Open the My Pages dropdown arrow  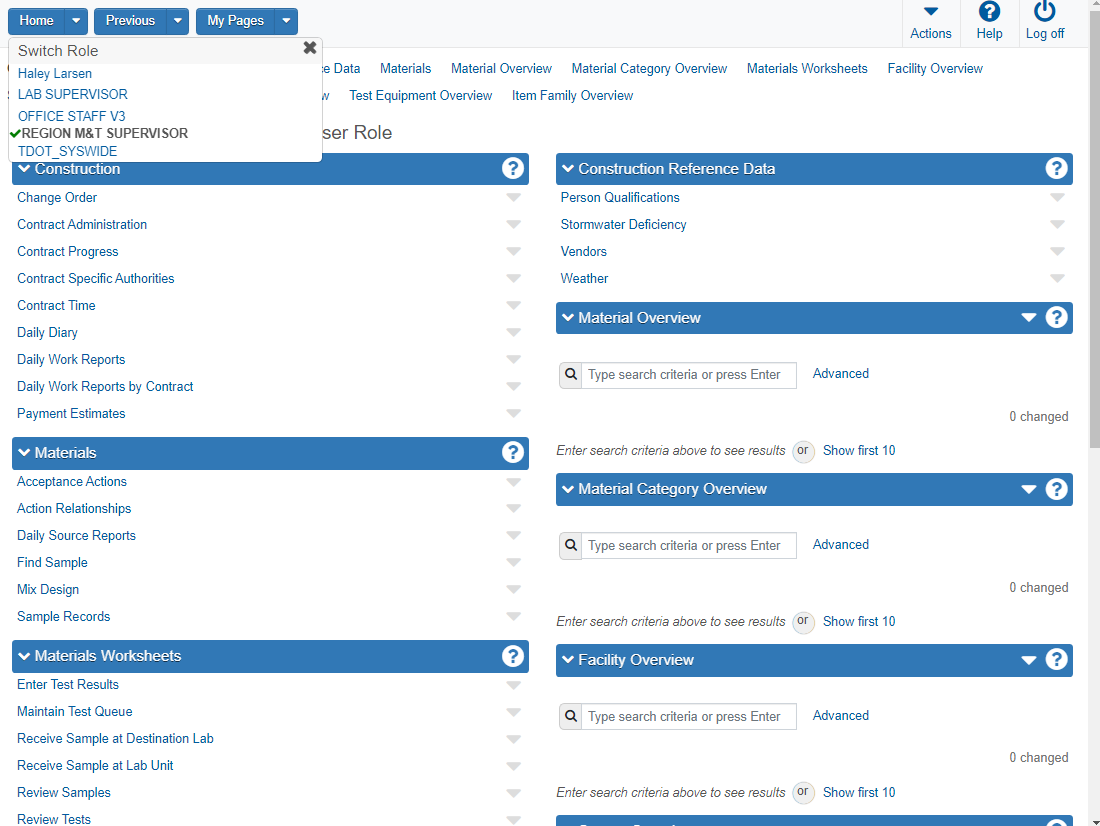286,21
